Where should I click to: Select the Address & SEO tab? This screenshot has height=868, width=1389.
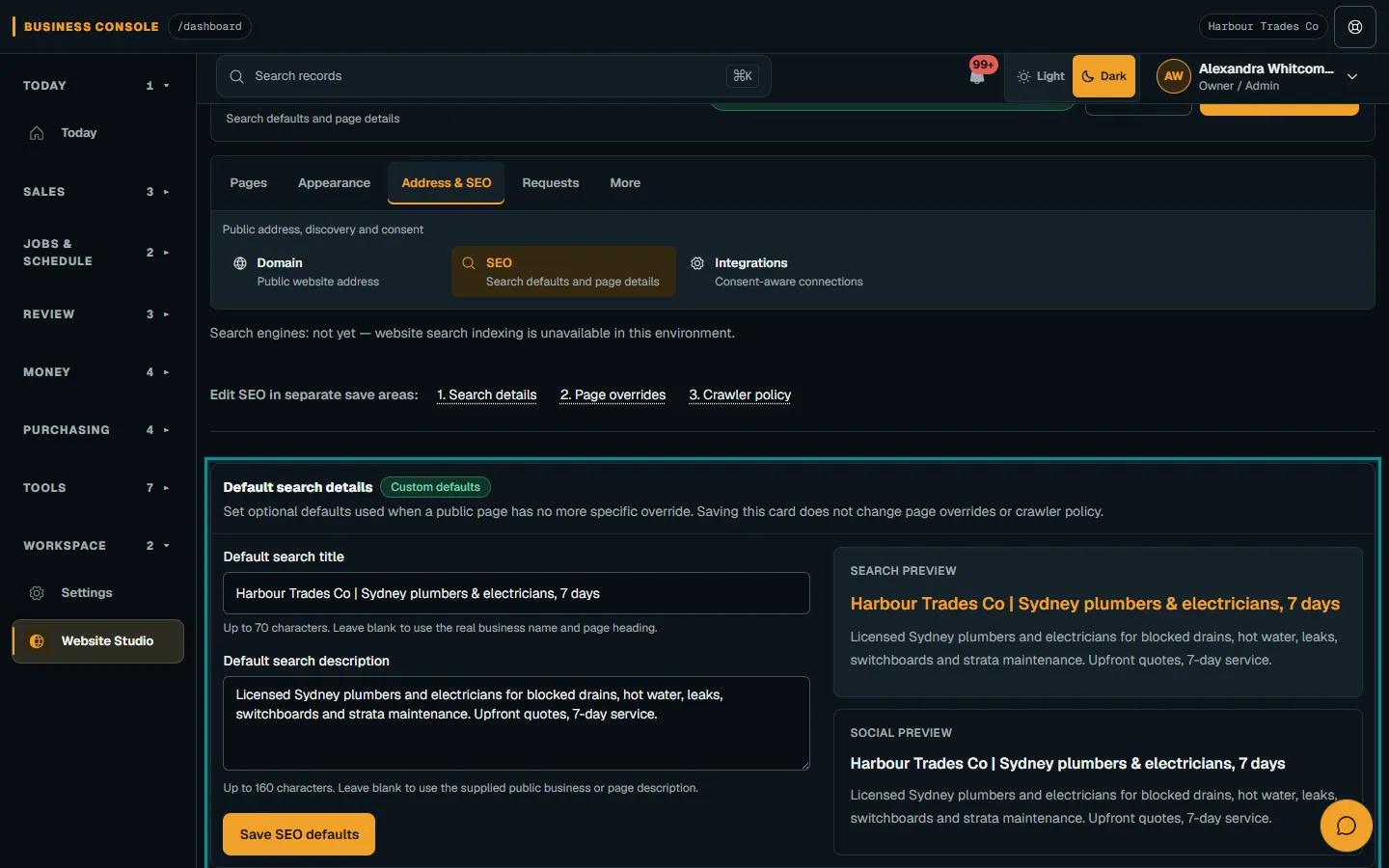[x=447, y=183]
